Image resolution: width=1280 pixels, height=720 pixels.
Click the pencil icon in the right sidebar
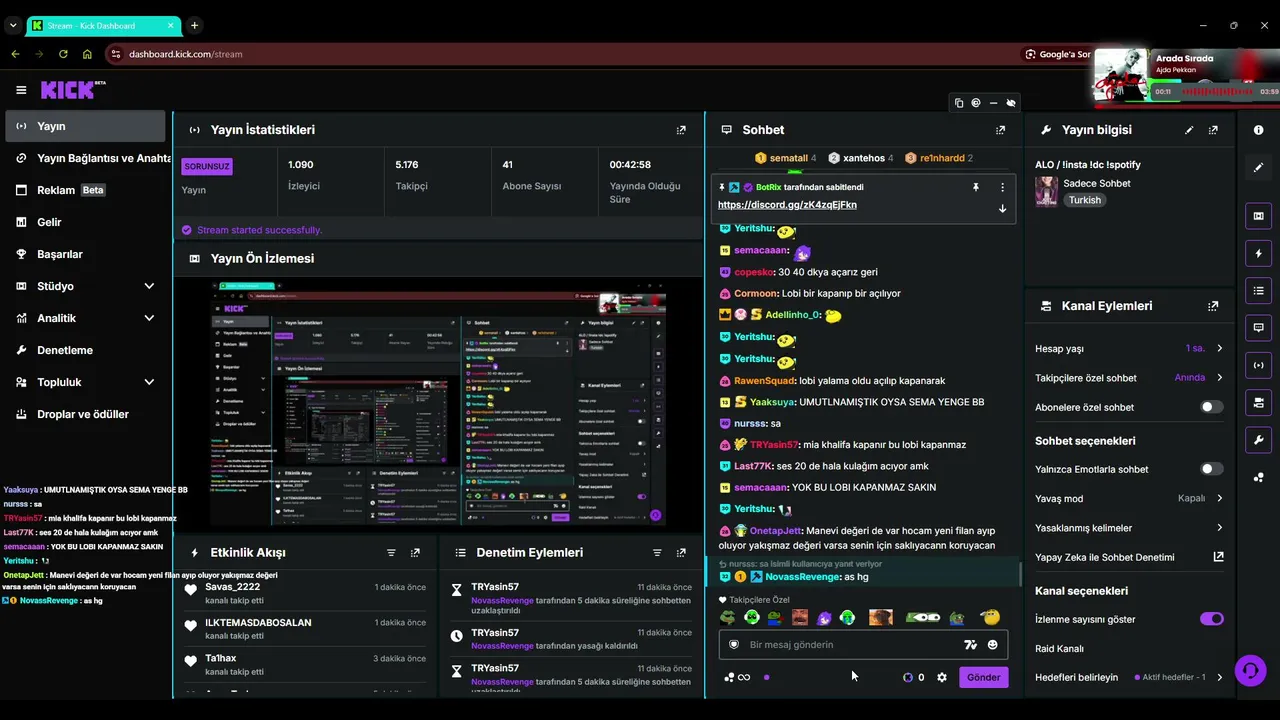(x=1258, y=167)
